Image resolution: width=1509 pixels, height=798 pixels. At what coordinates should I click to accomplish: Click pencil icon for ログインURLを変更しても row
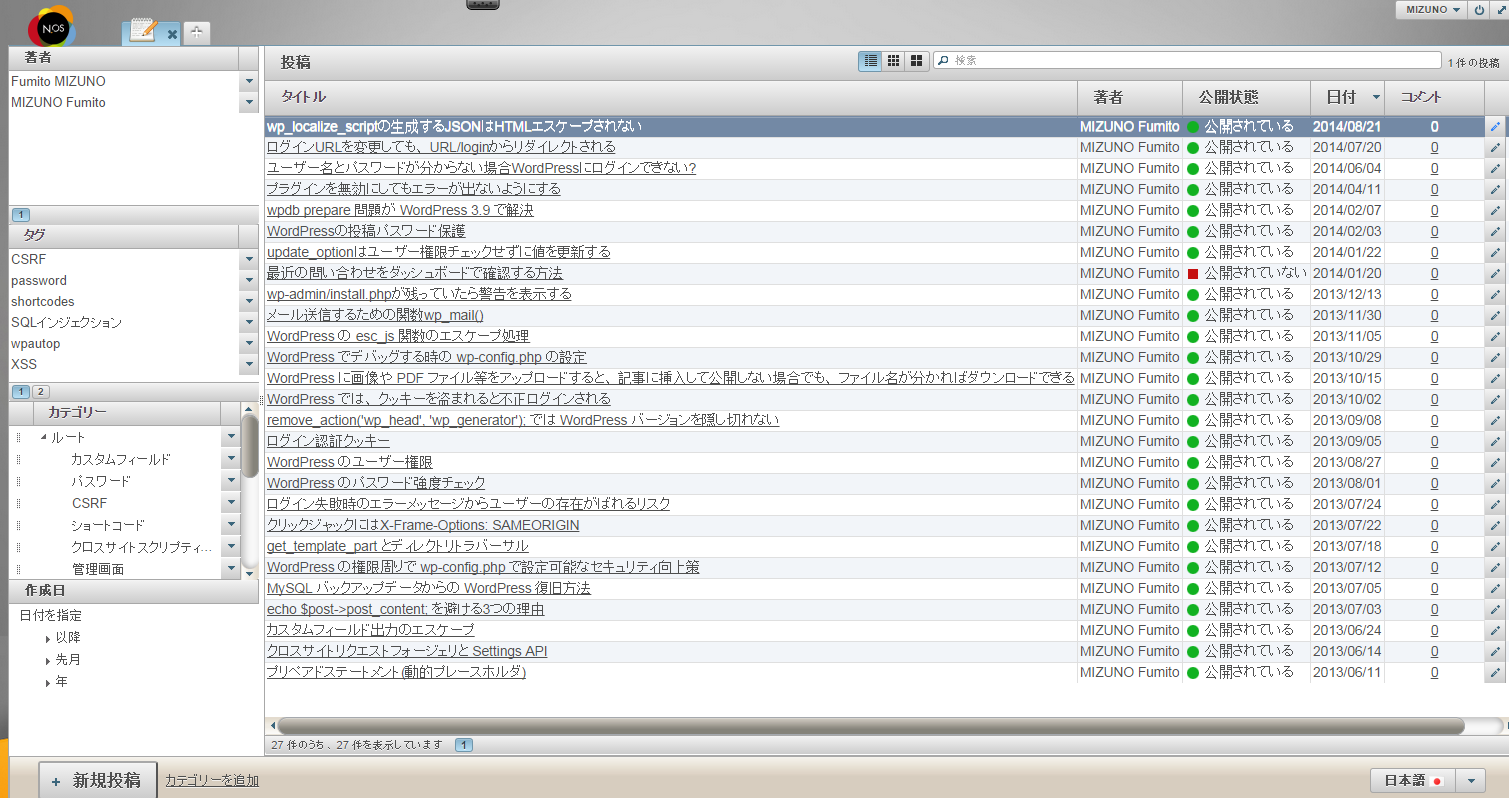[1495, 147]
